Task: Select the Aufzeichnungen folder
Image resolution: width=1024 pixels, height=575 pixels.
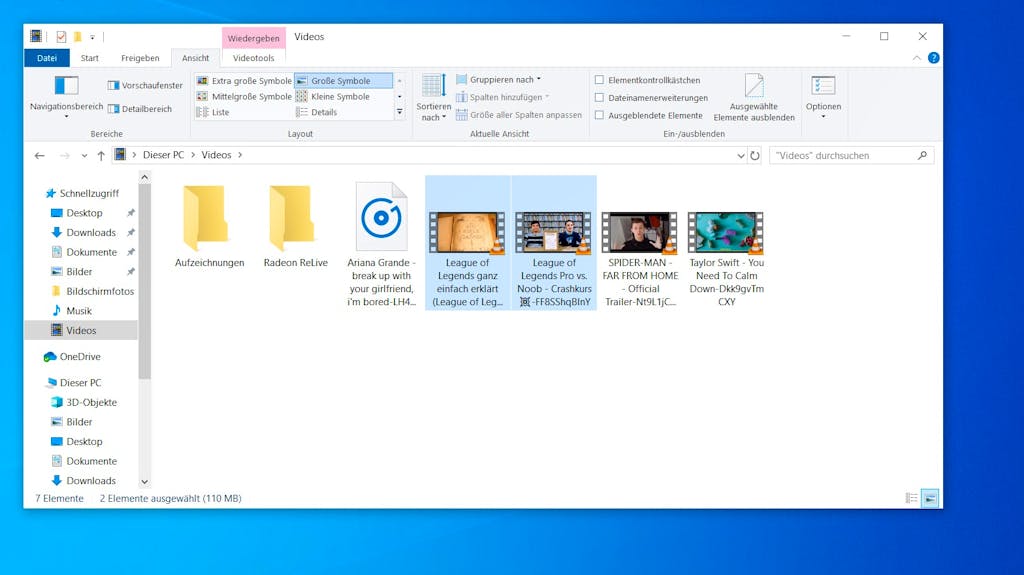Action: point(209,224)
